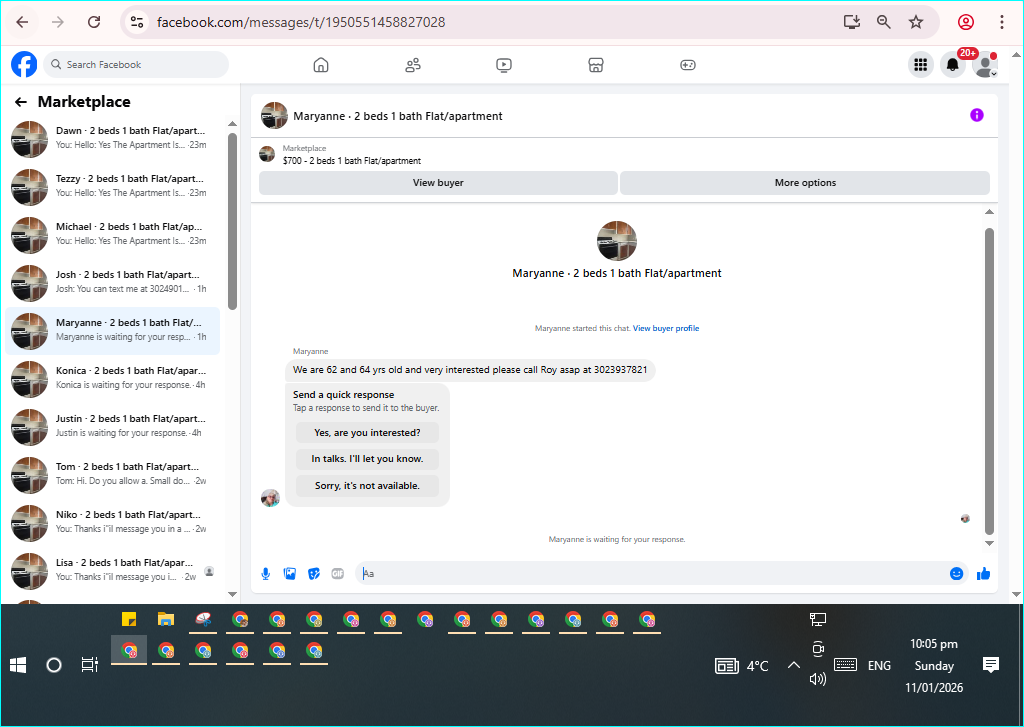The height and width of the screenshot is (727, 1024).
Task: Click Maryanne's listing thumbnail in chat center
Action: pyautogui.click(x=616, y=240)
